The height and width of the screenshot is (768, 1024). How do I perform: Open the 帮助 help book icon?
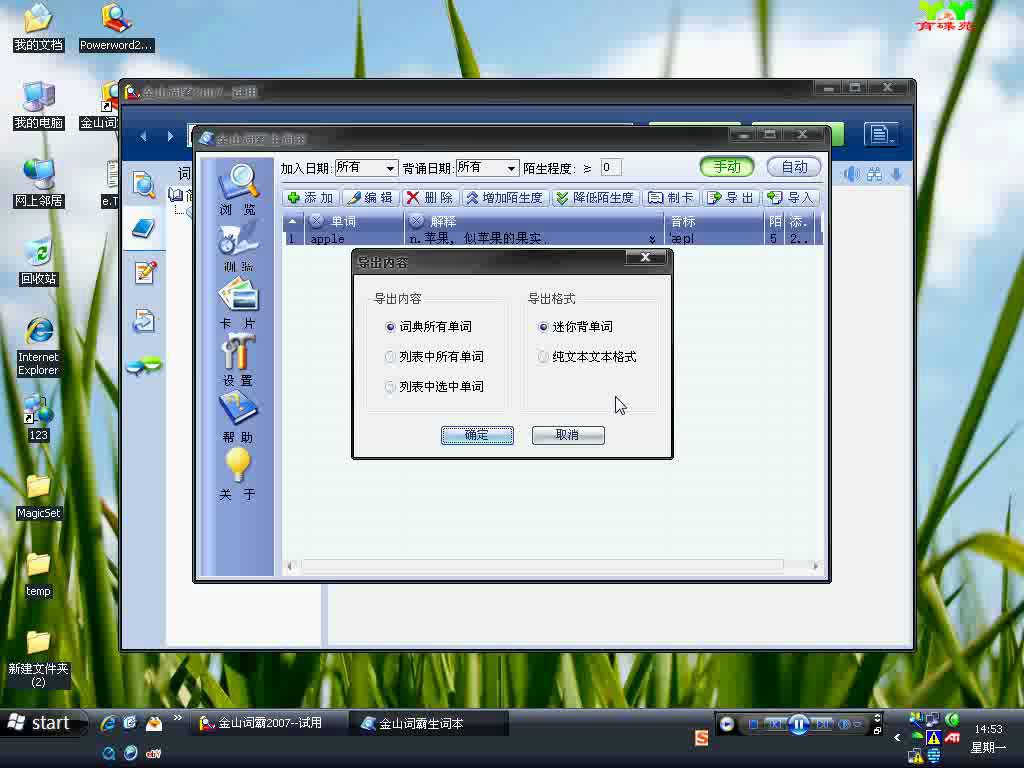(x=238, y=418)
